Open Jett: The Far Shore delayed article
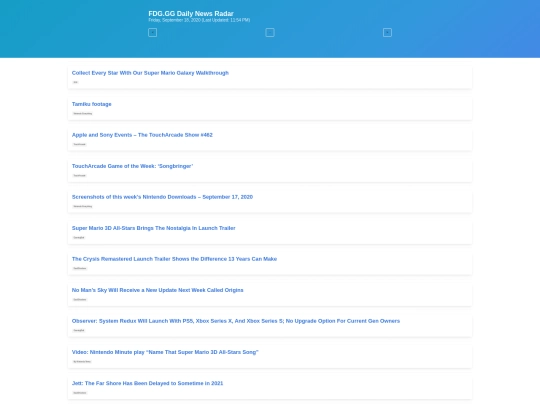 tap(147, 383)
